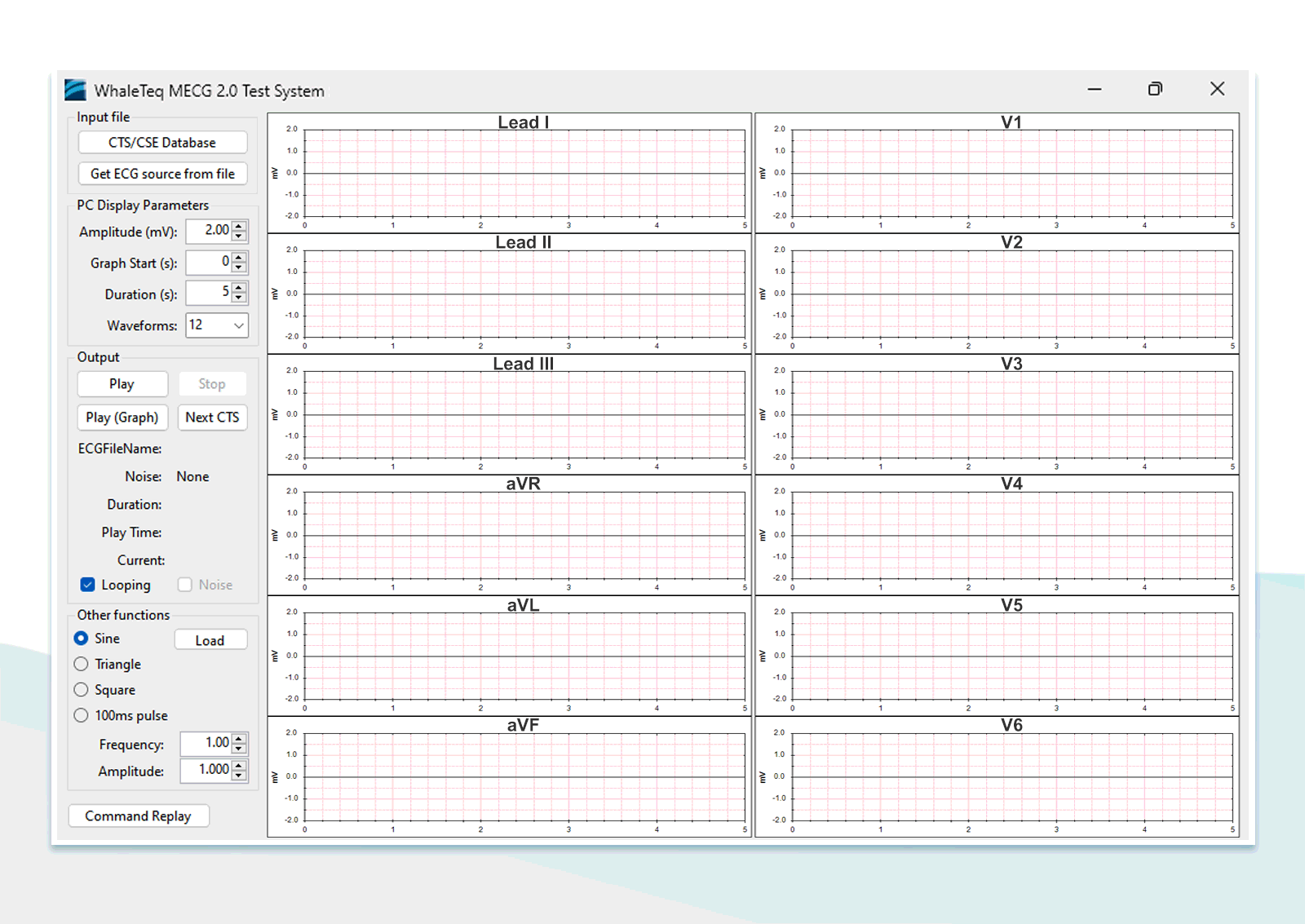Viewport: 1305px width, 924px height.
Task: Select the 100ms pulse option
Action: 82,716
